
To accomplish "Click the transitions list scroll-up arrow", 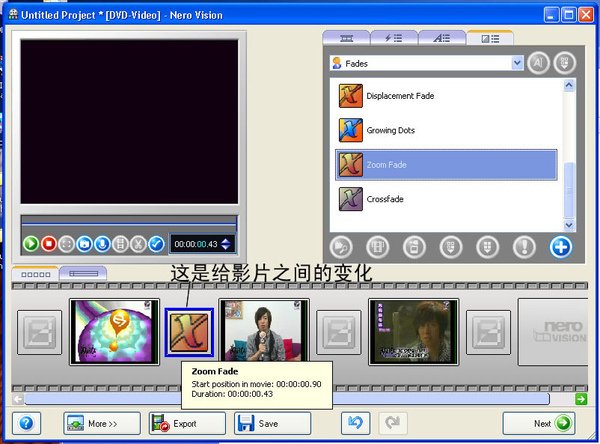I will point(569,85).
